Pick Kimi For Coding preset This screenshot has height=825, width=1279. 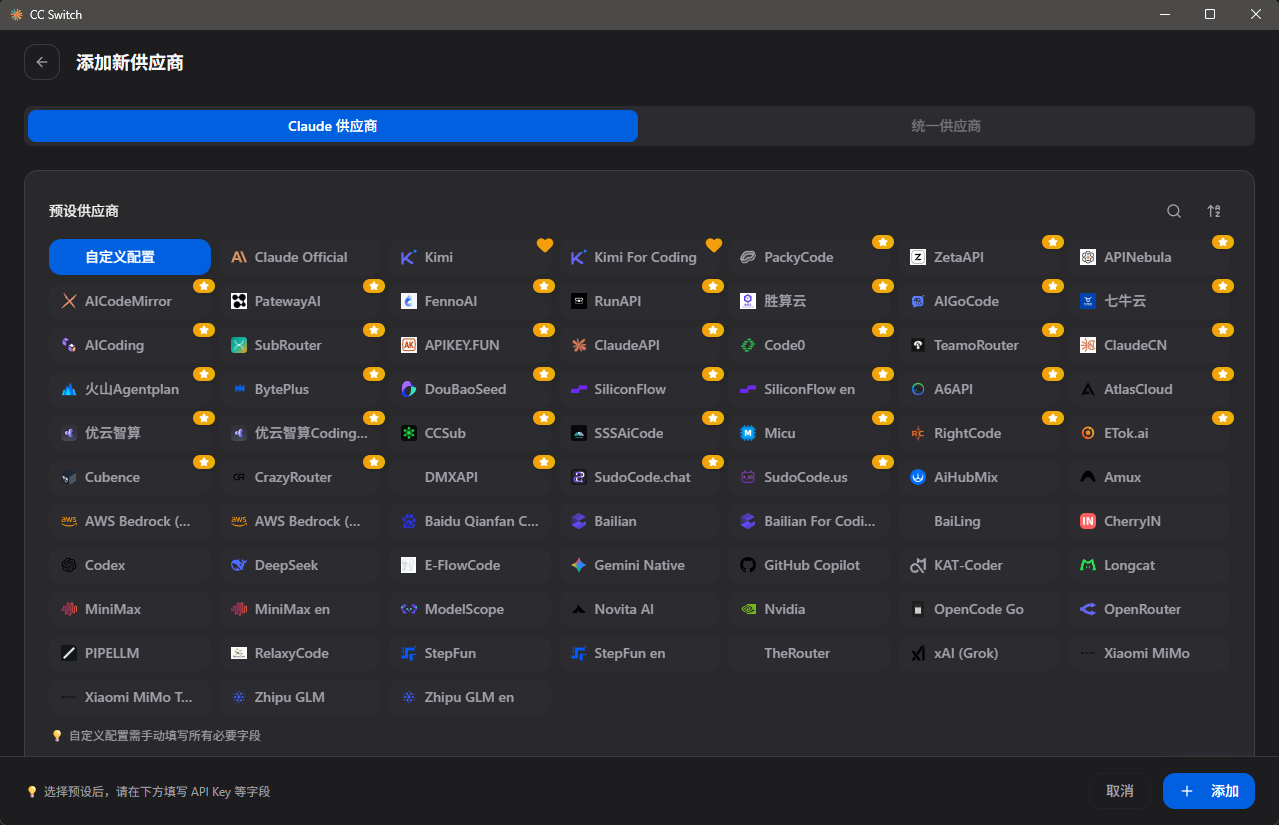pos(640,257)
